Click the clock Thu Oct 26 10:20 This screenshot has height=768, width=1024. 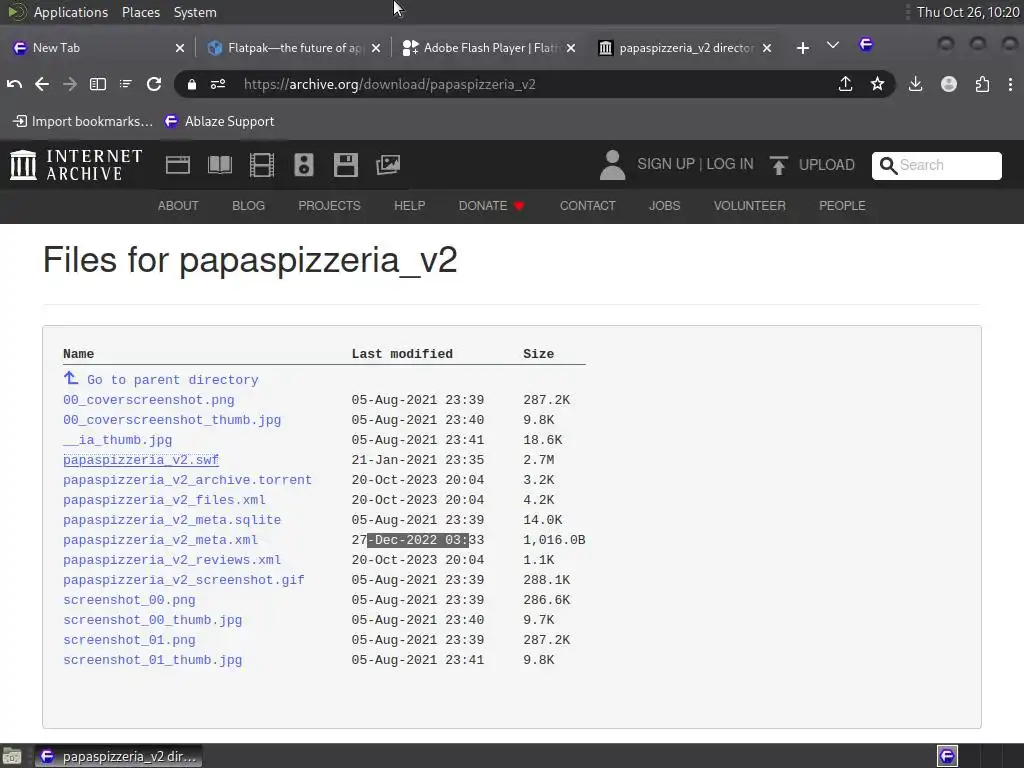[968, 12]
